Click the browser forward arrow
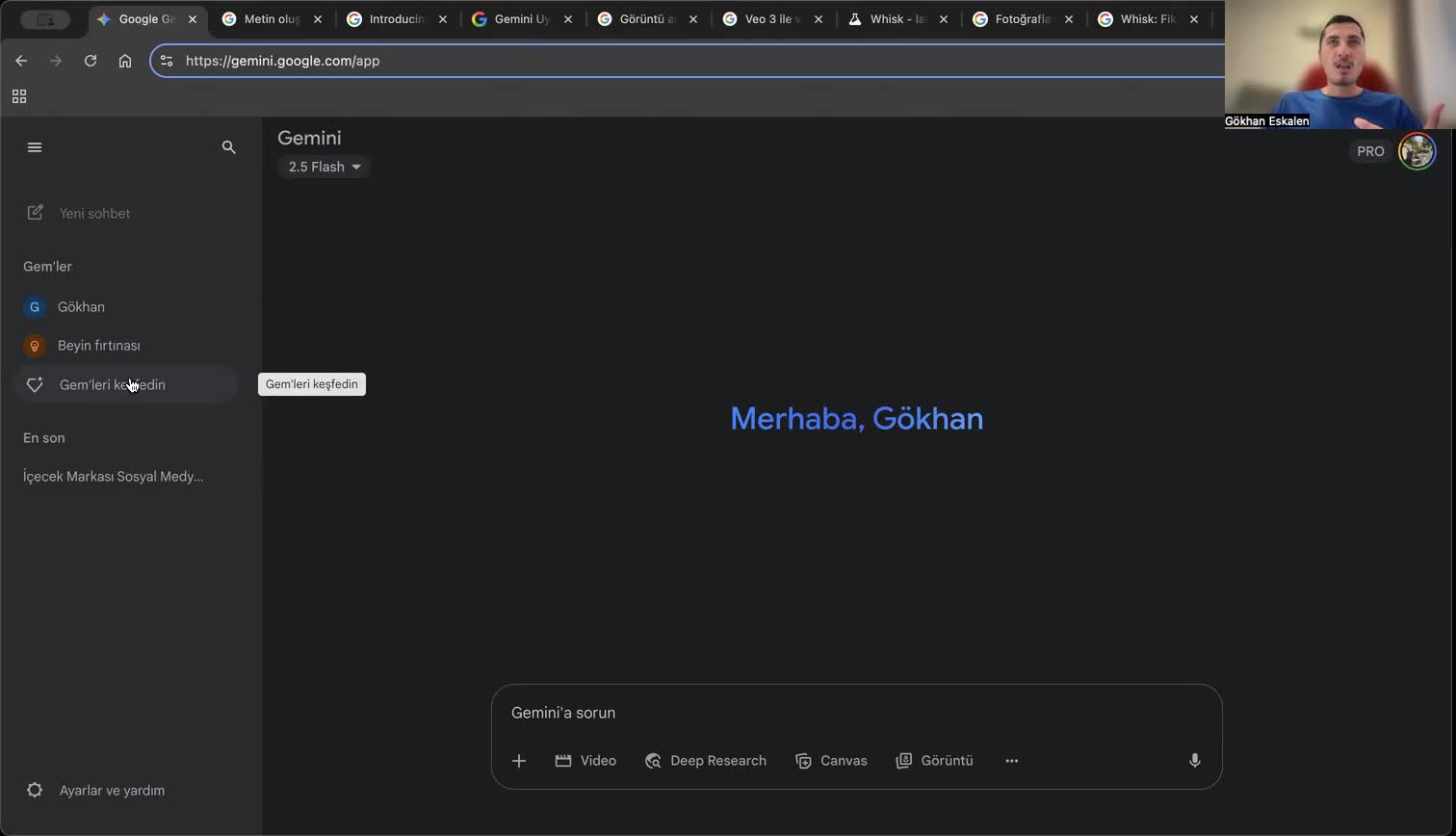Image resolution: width=1456 pixels, height=836 pixels. (x=56, y=61)
